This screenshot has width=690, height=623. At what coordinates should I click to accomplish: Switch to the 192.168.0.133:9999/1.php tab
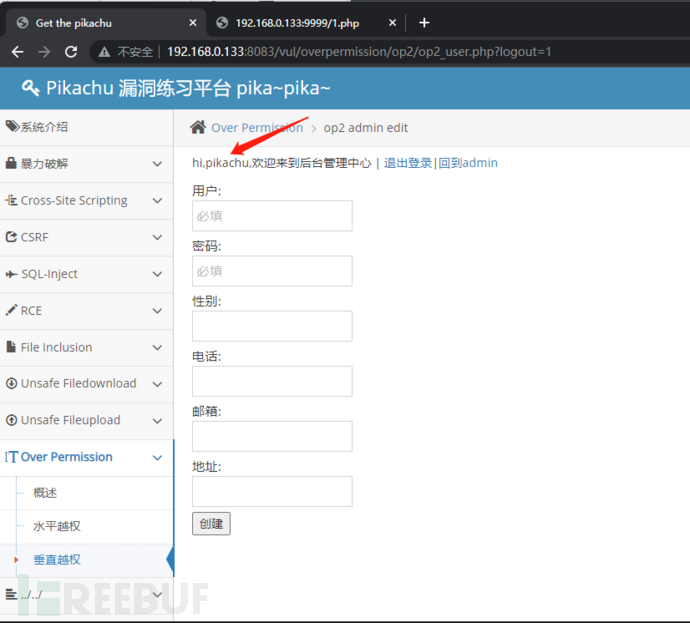tap(306, 23)
